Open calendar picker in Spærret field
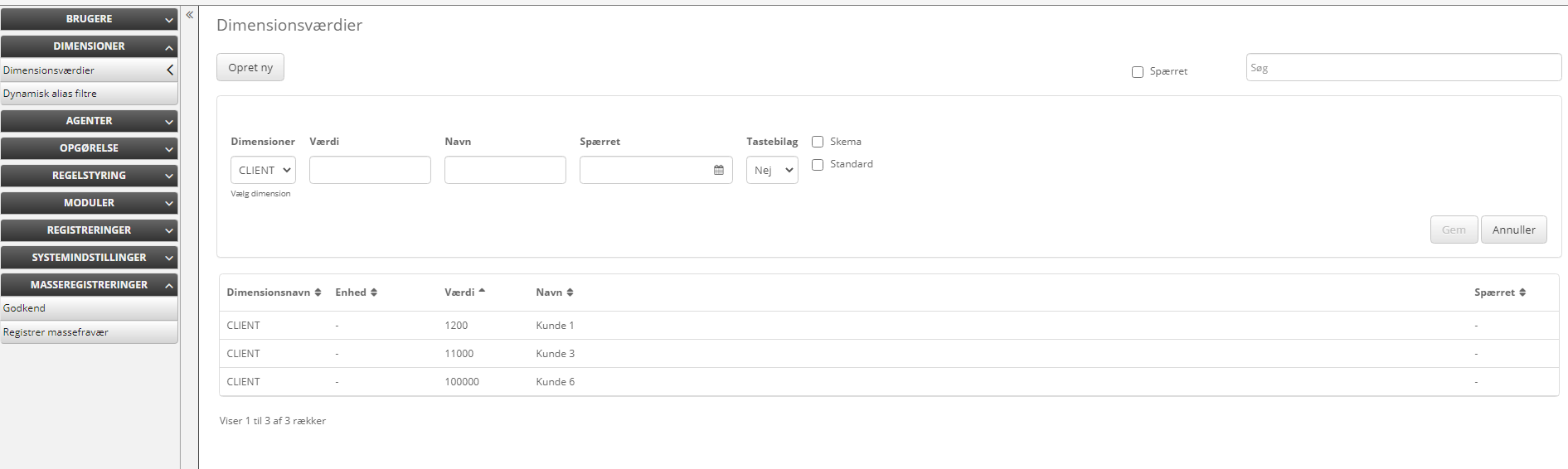 tap(718, 170)
